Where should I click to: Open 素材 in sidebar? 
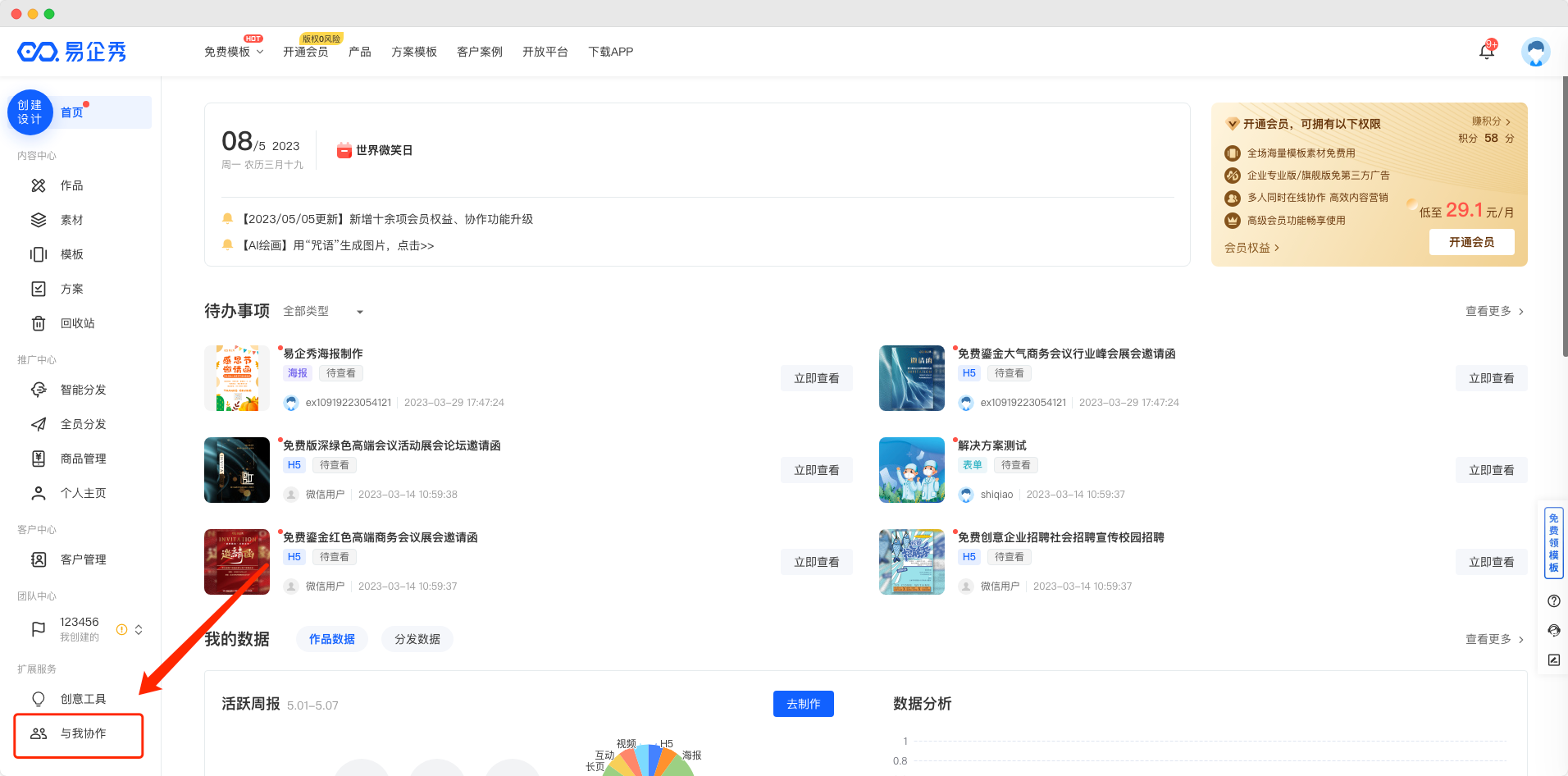point(72,220)
